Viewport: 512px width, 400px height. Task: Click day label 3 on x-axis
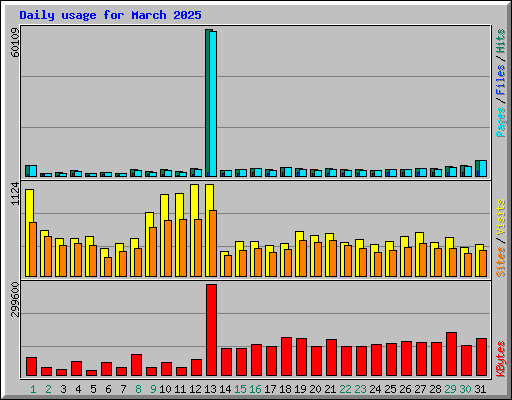63,389
